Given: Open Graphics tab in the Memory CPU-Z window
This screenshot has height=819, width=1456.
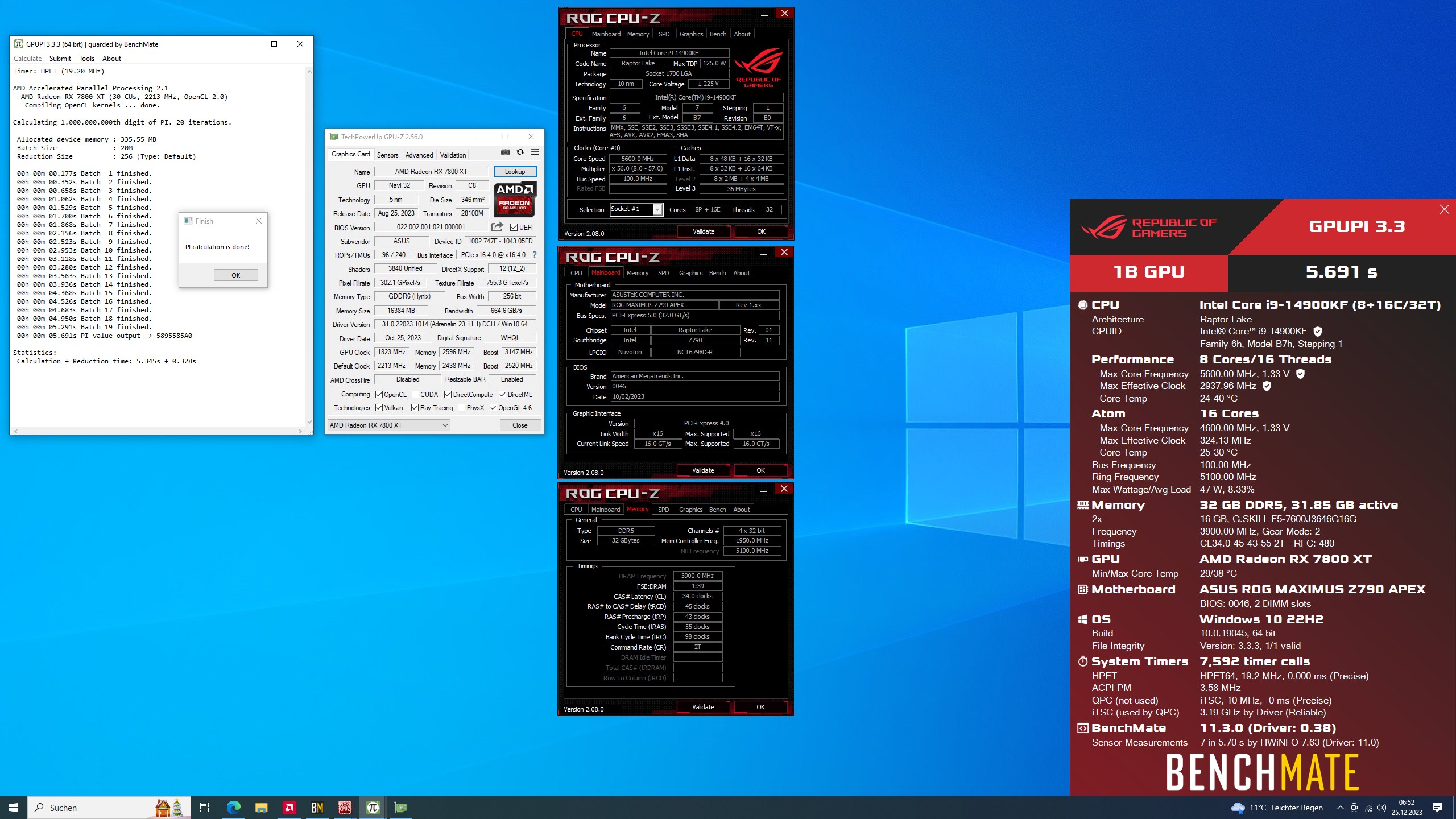Looking at the screenshot, I should pyautogui.click(x=690, y=510).
